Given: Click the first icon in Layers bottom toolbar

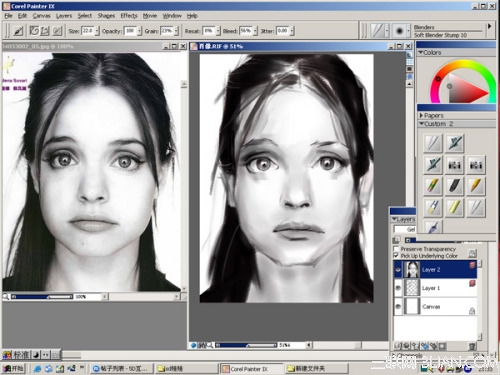Looking at the screenshot, I should click(x=398, y=346).
